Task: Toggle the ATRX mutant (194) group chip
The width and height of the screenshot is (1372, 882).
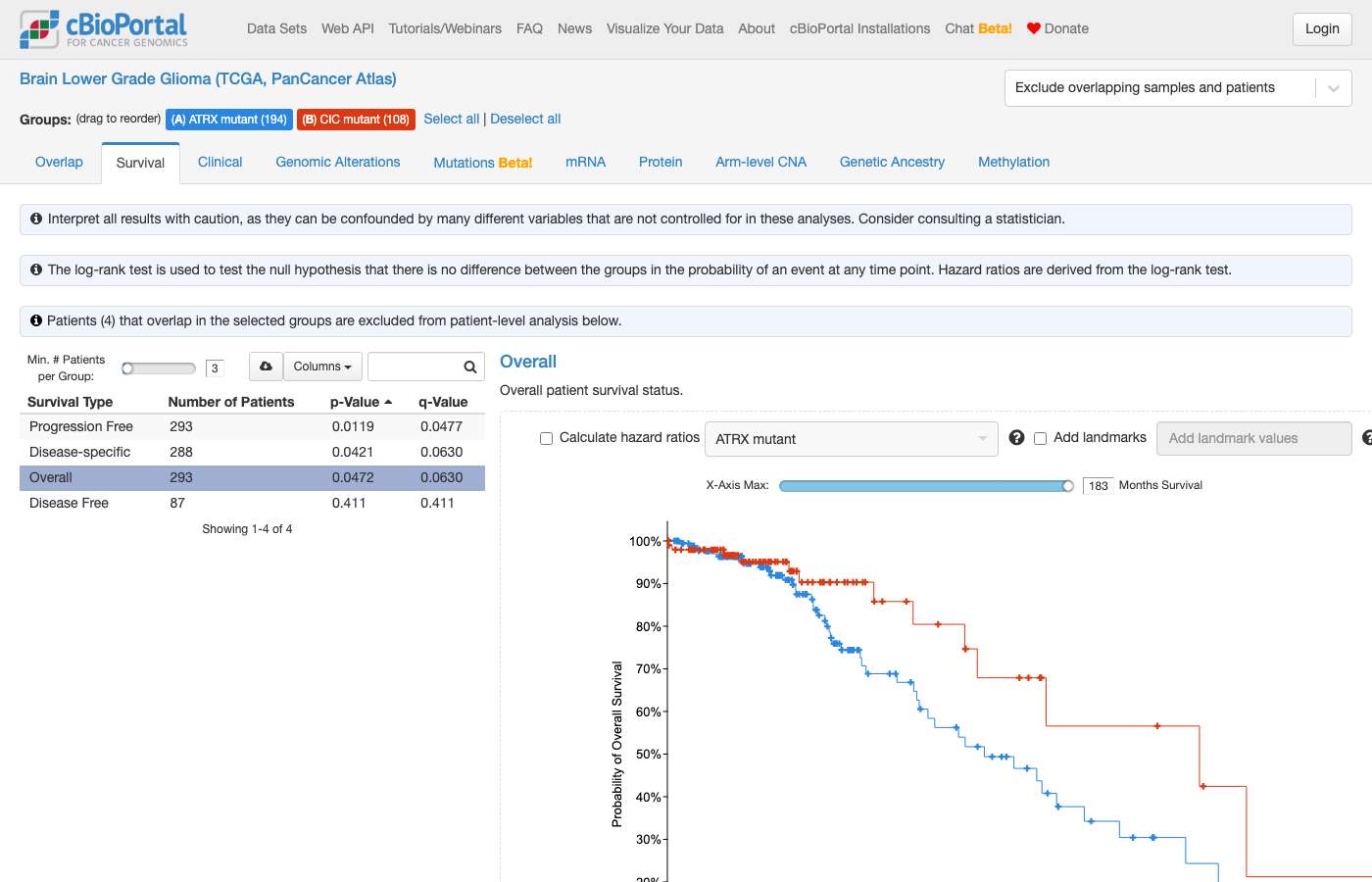Action: (229, 120)
